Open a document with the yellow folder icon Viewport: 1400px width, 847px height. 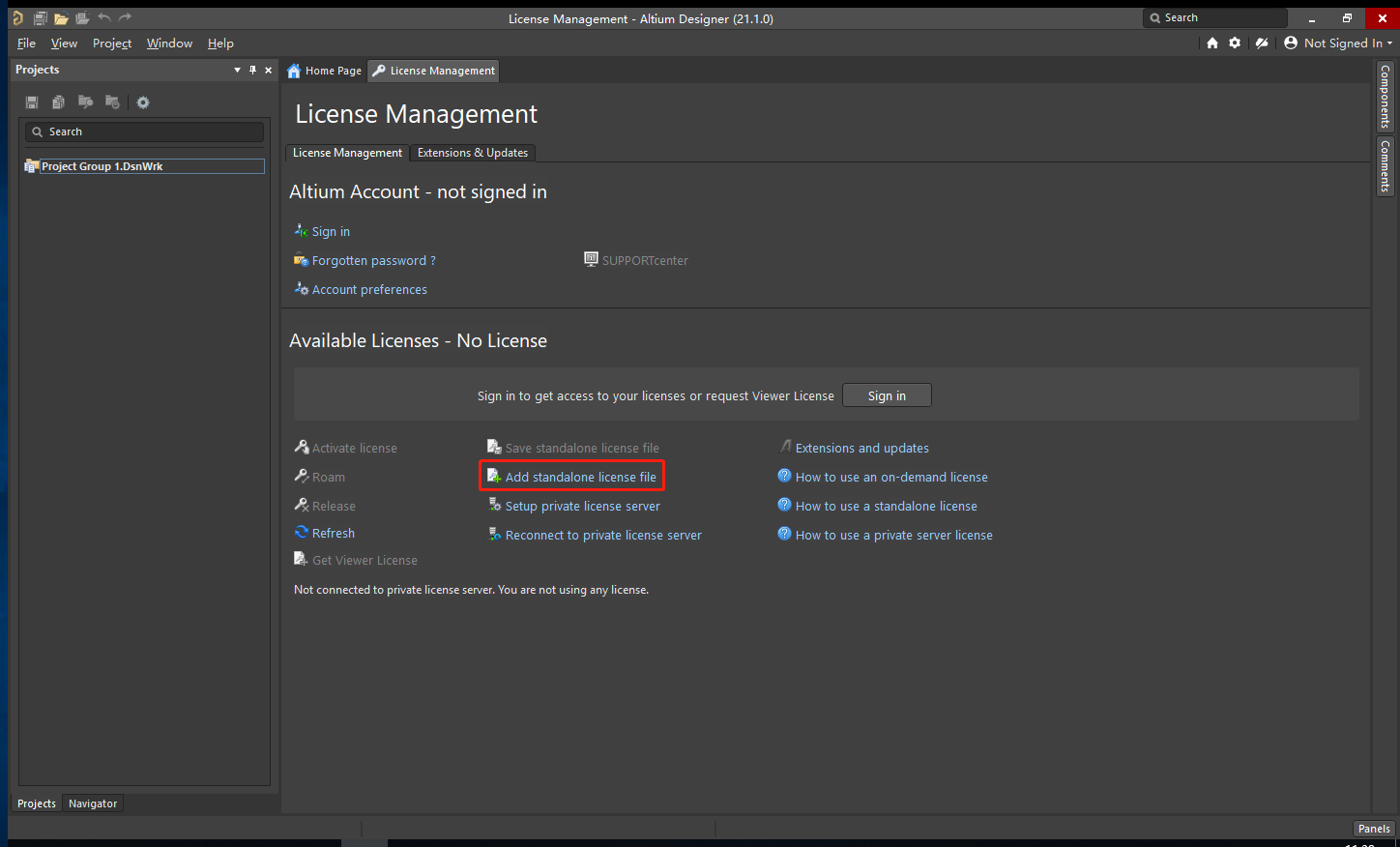point(61,18)
